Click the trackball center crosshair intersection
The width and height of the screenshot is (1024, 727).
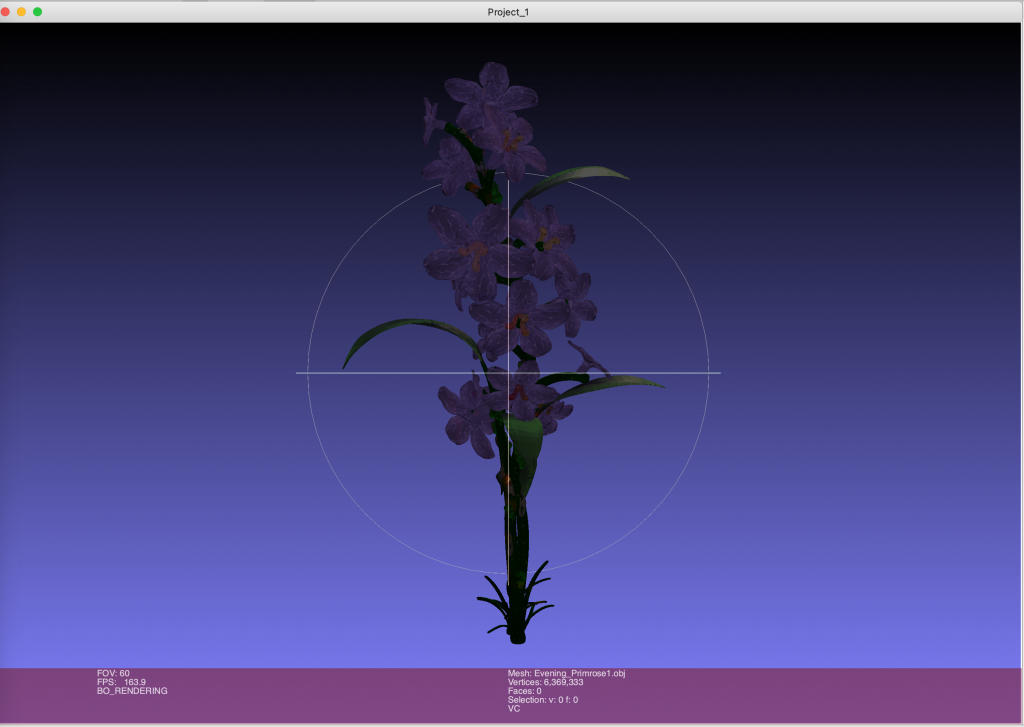click(508, 373)
